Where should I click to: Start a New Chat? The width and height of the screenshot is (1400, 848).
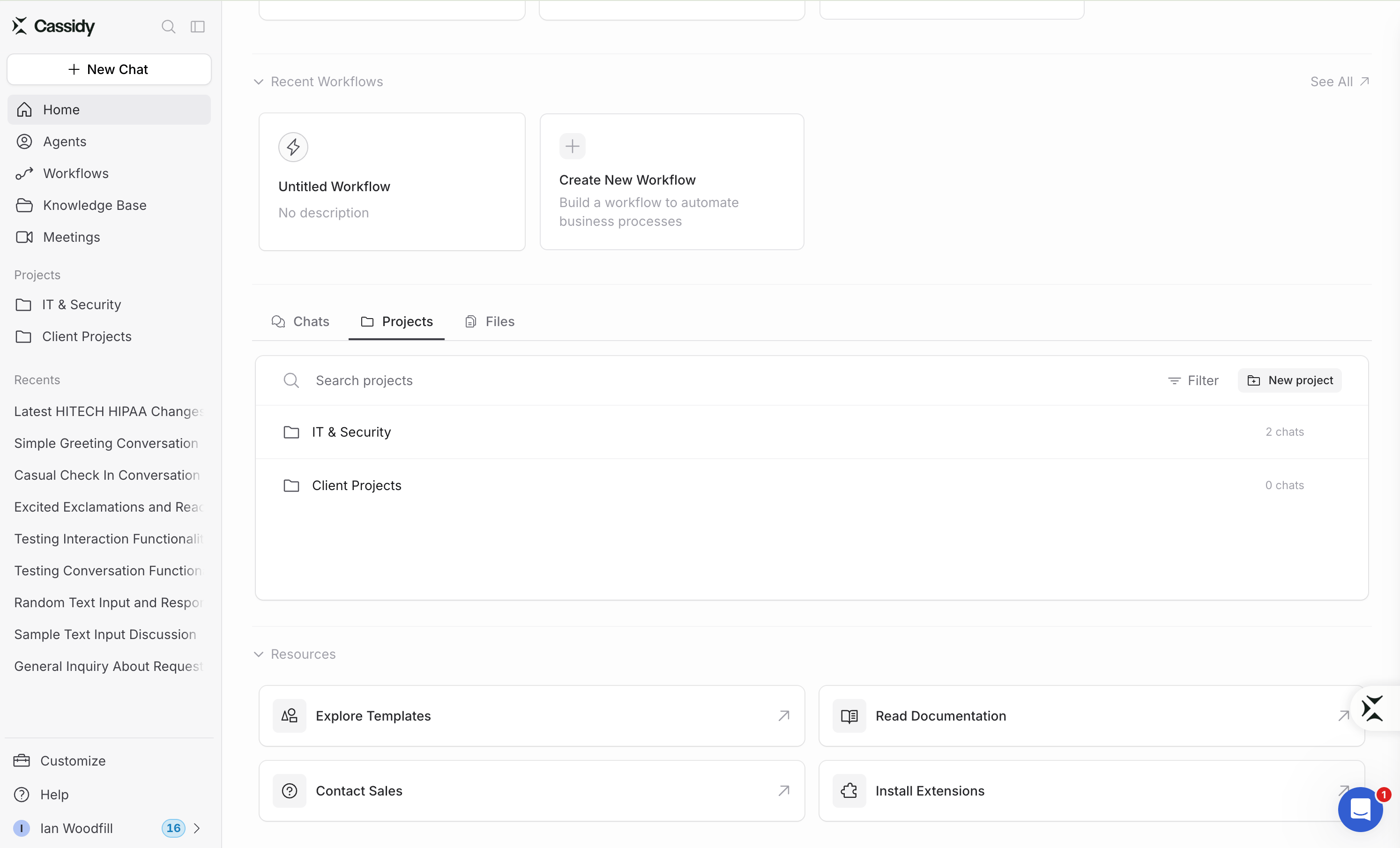109,69
